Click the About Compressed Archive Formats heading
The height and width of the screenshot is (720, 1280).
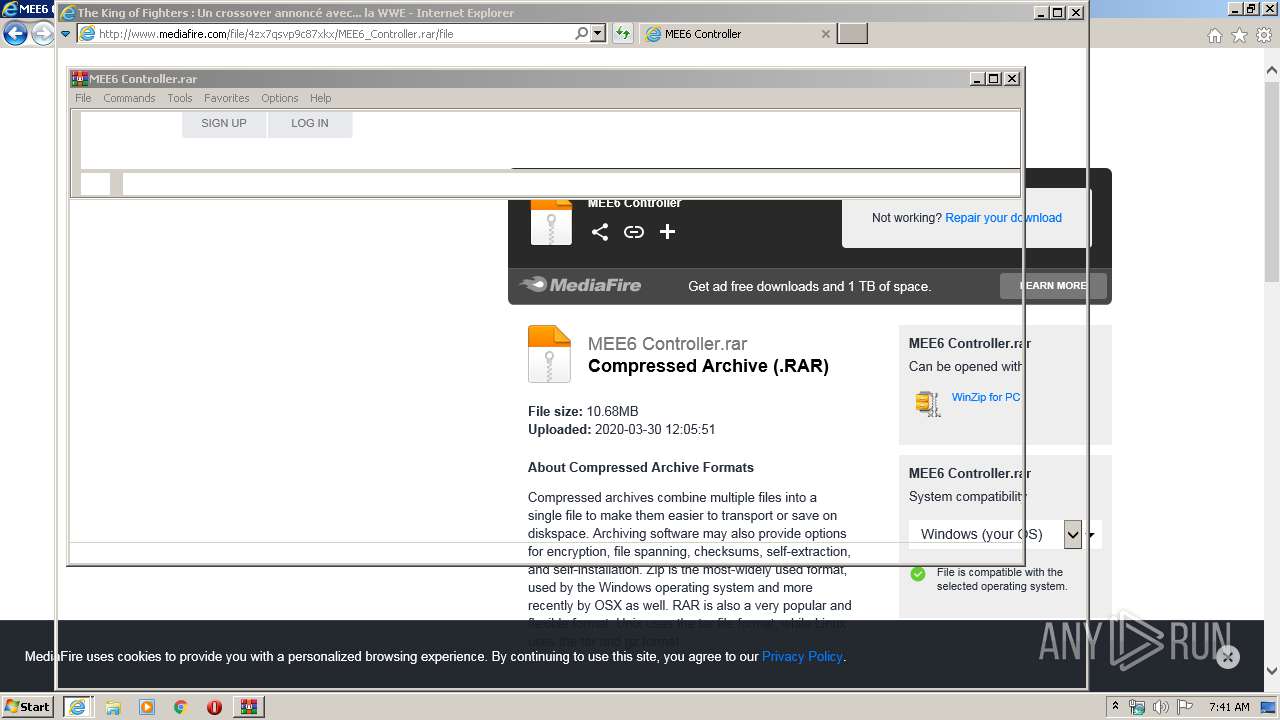click(x=641, y=467)
